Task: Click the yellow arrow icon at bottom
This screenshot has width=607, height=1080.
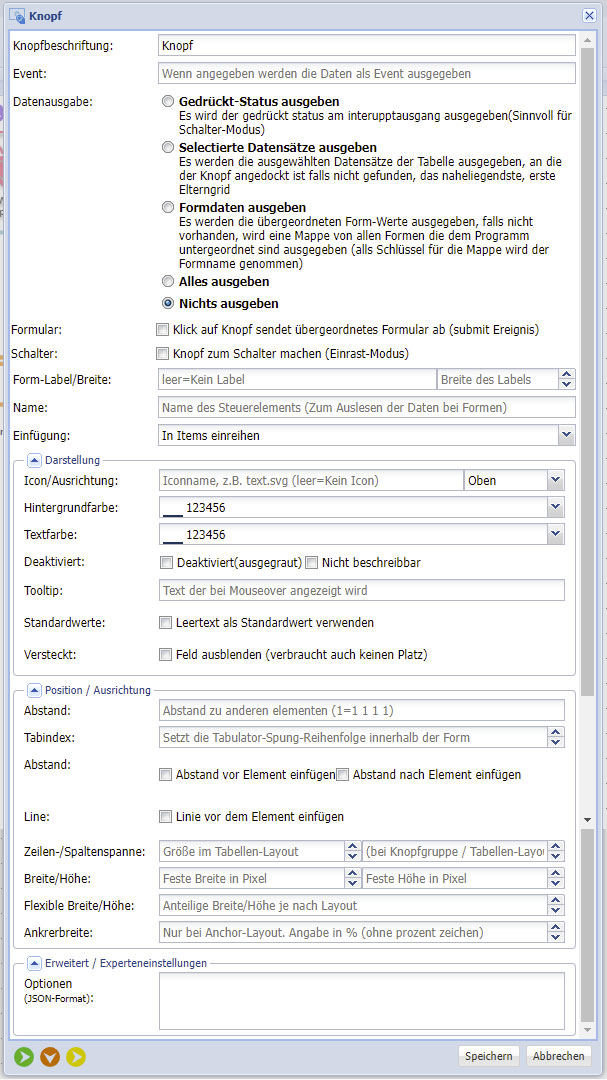Action: point(76,1056)
